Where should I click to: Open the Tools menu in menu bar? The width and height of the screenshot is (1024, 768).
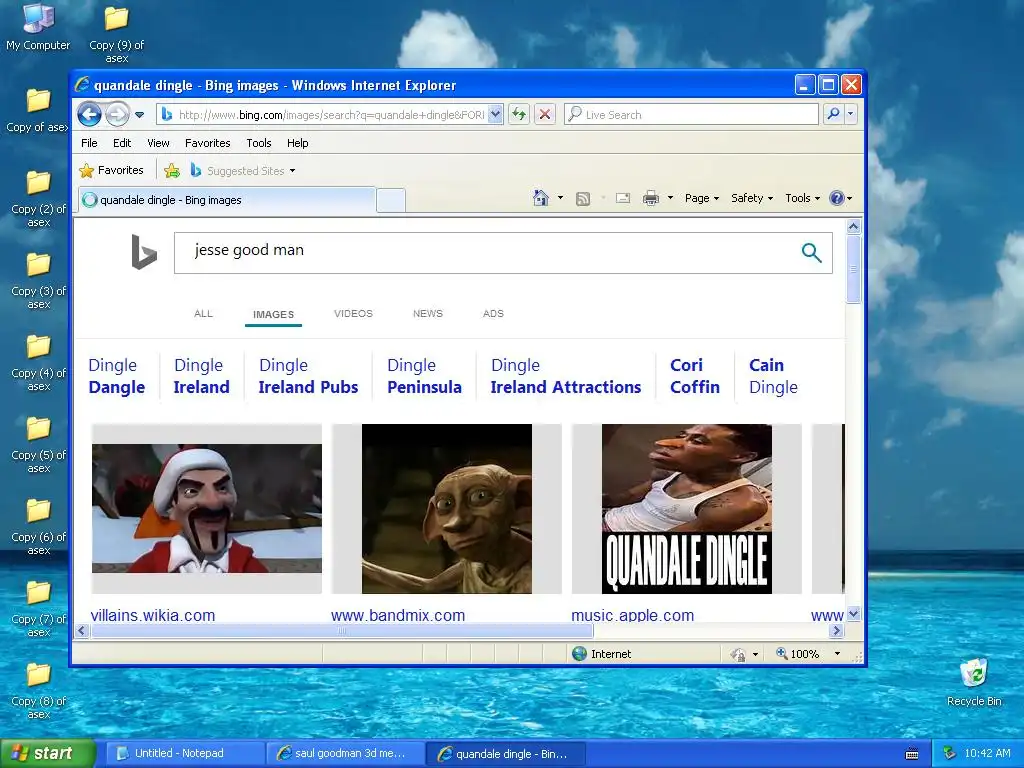click(259, 143)
